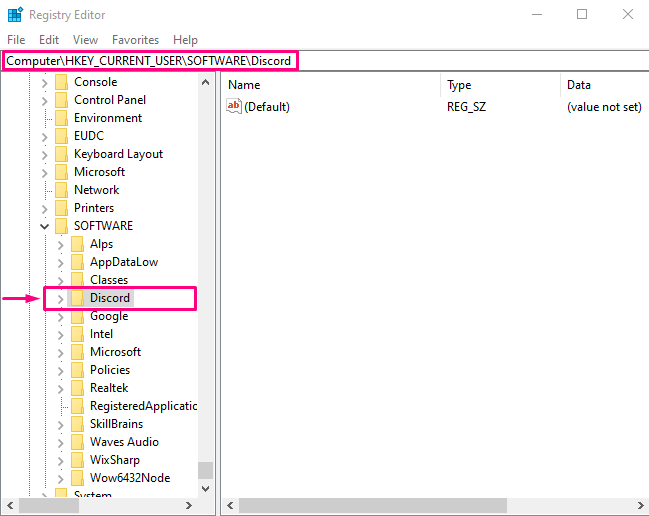
Task: Select the Intel key label
Action: [101, 334]
